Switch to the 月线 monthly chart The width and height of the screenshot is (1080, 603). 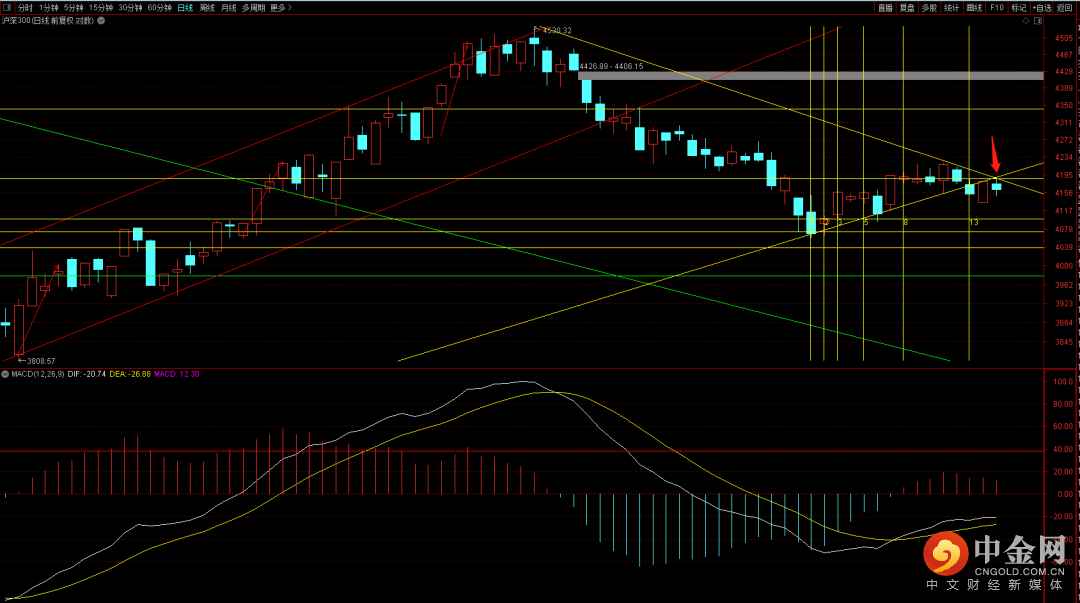tap(229, 8)
